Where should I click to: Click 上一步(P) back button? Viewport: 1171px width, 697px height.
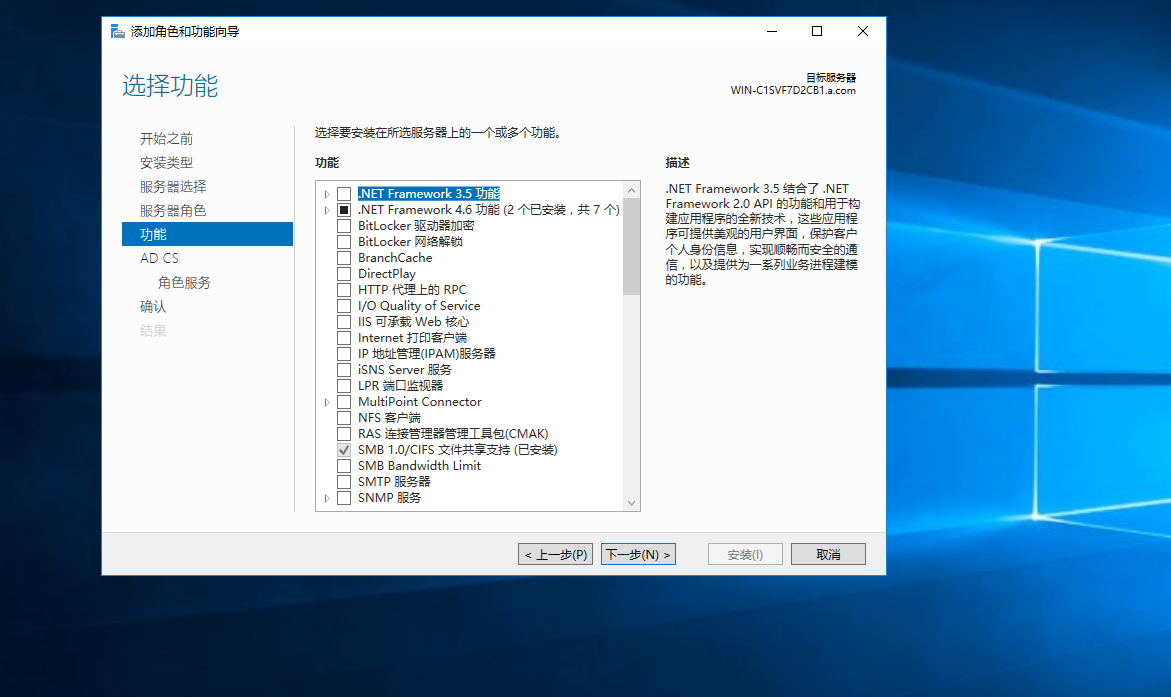[555, 554]
